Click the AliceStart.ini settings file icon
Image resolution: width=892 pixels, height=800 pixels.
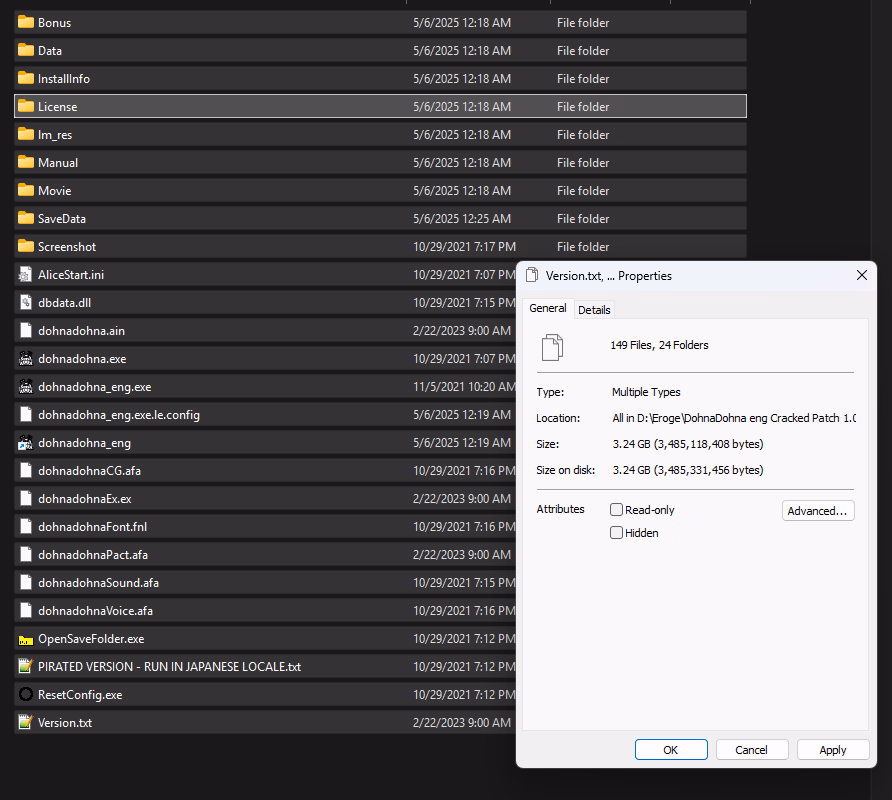click(x=26, y=274)
